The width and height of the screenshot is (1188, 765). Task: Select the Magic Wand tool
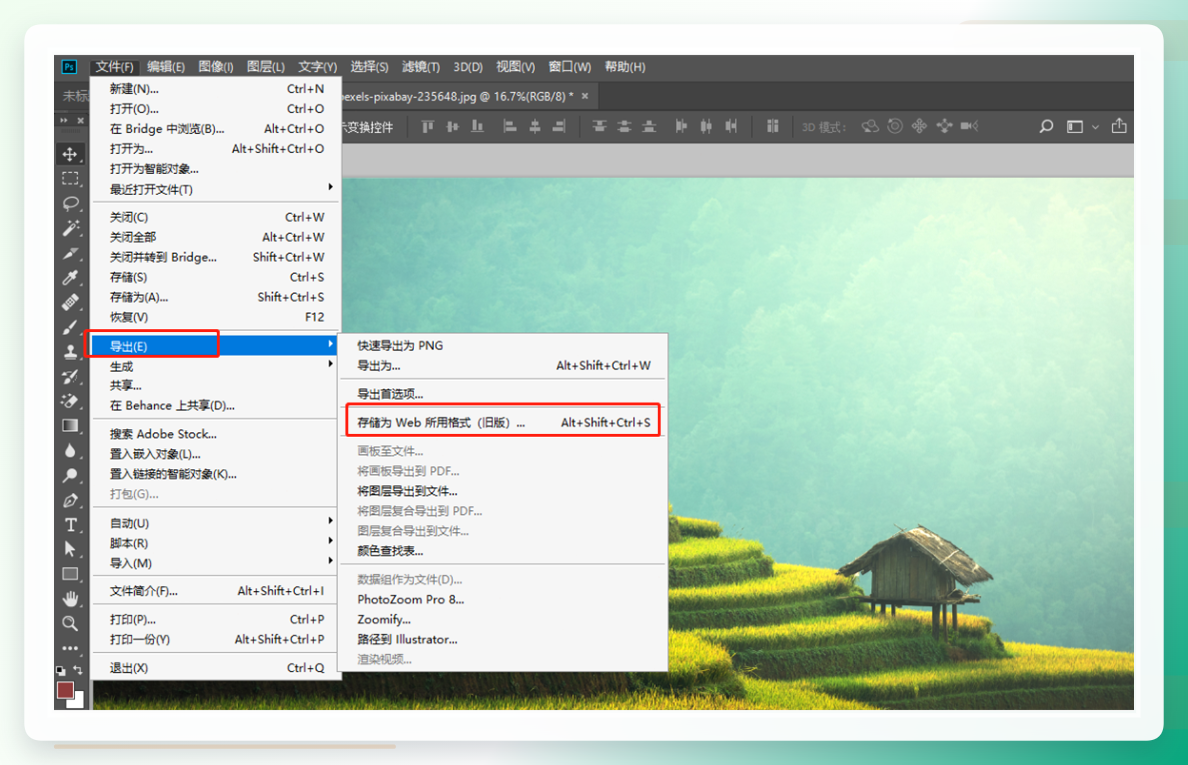coord(70,228)
